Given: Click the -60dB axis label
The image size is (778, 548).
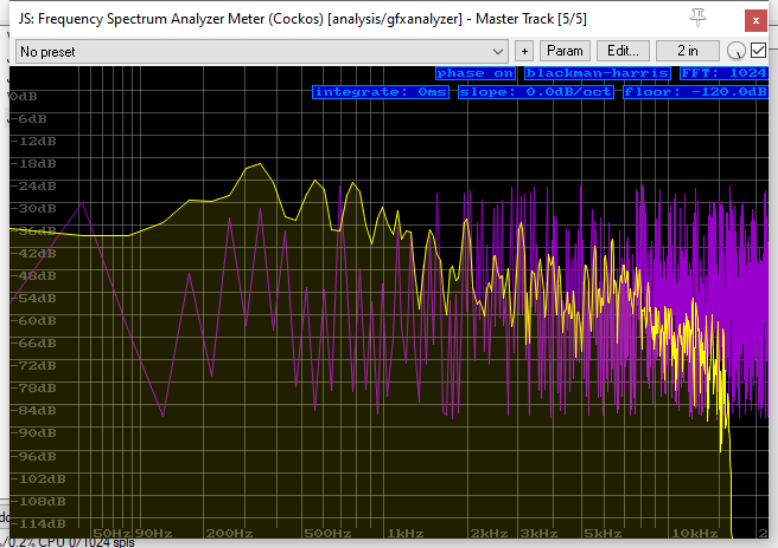Looking at the screenshot, I should 33,321.
